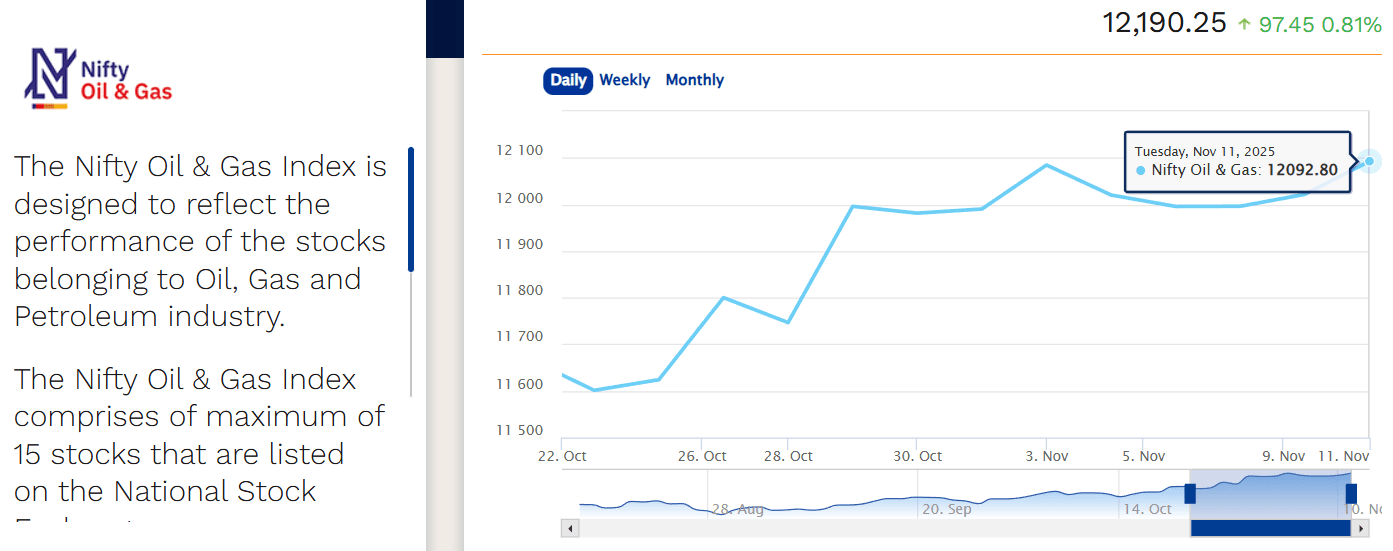1393x551 pixels.
Task: Click the 30. Oct x-axis label
Action: click(917, 456)
